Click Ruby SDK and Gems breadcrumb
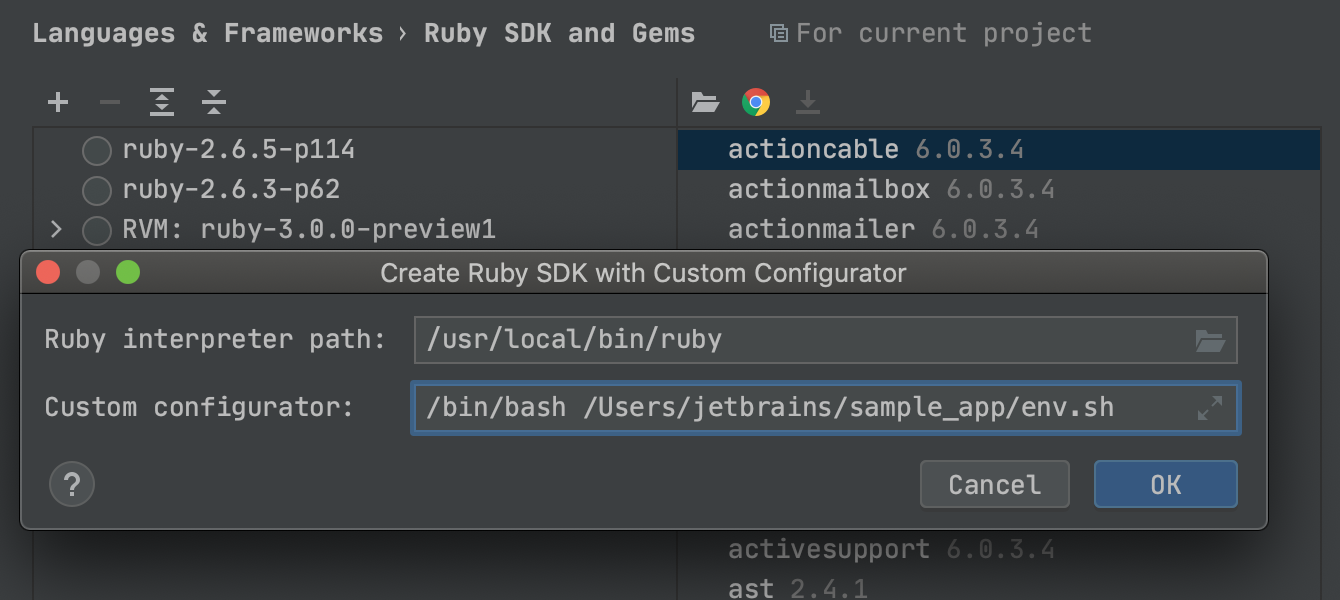 pos(559,33)
